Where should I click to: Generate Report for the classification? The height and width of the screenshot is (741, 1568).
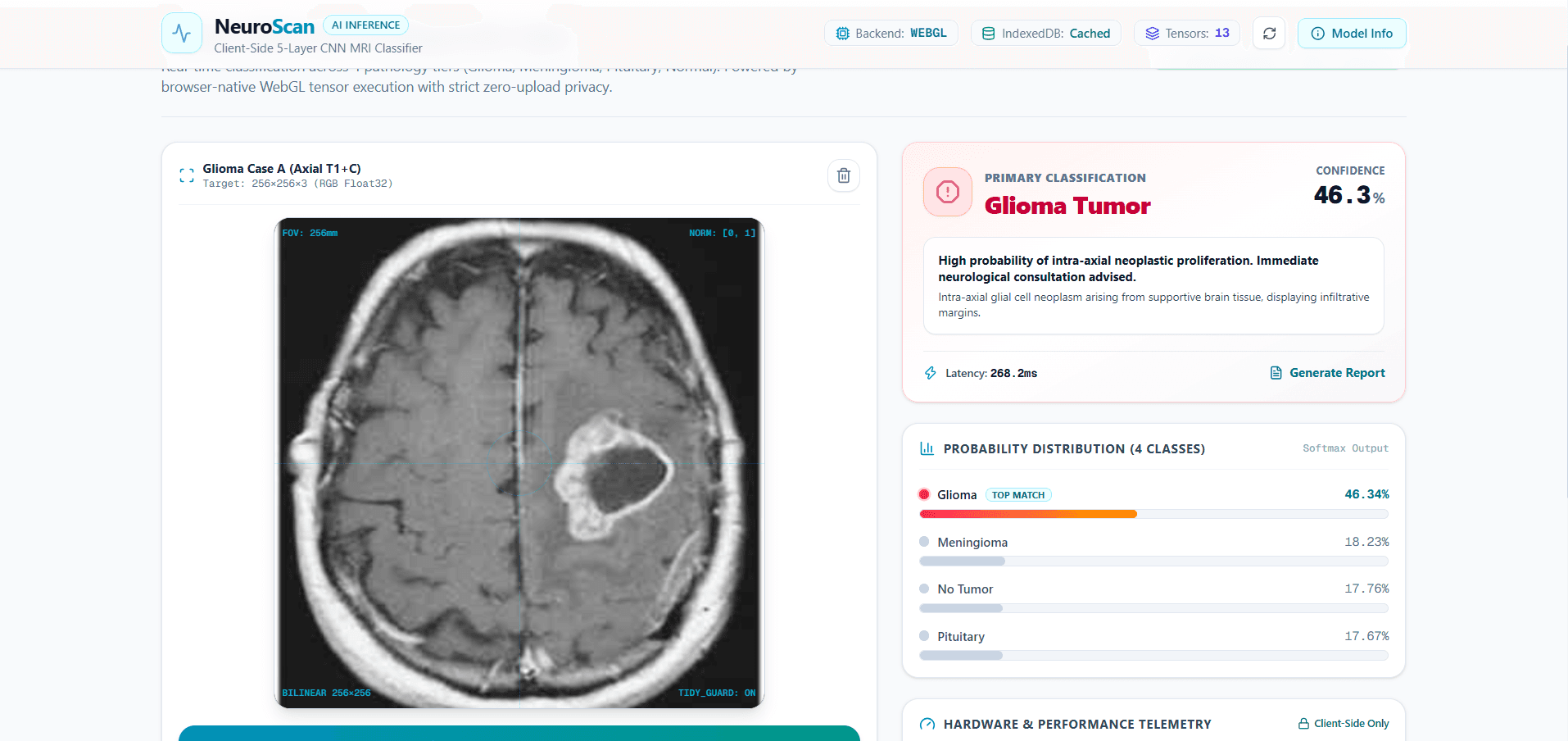point(1327,373)
